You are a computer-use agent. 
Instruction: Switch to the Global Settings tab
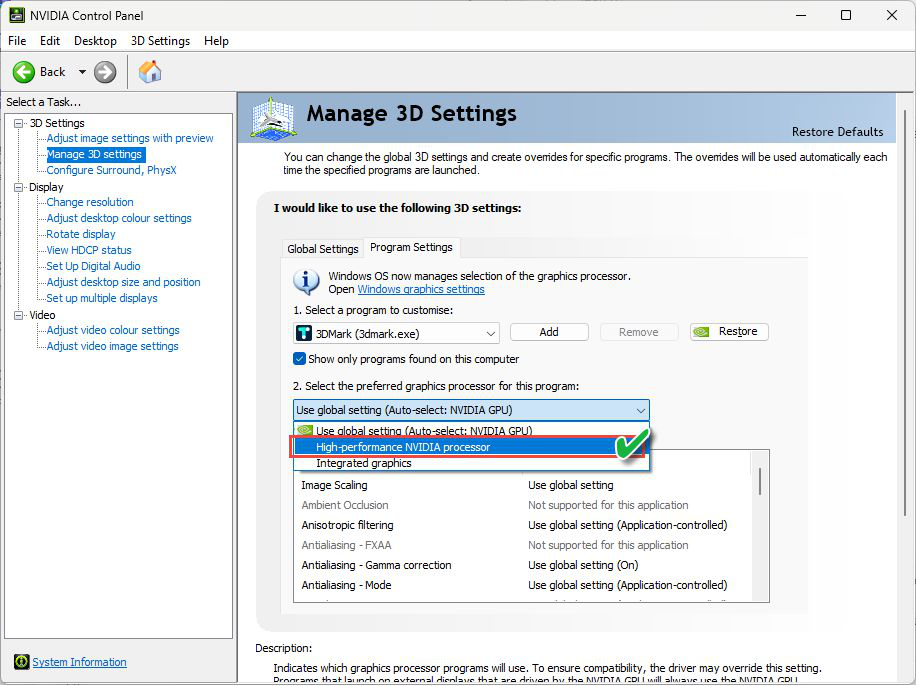[x=322, y=249]
